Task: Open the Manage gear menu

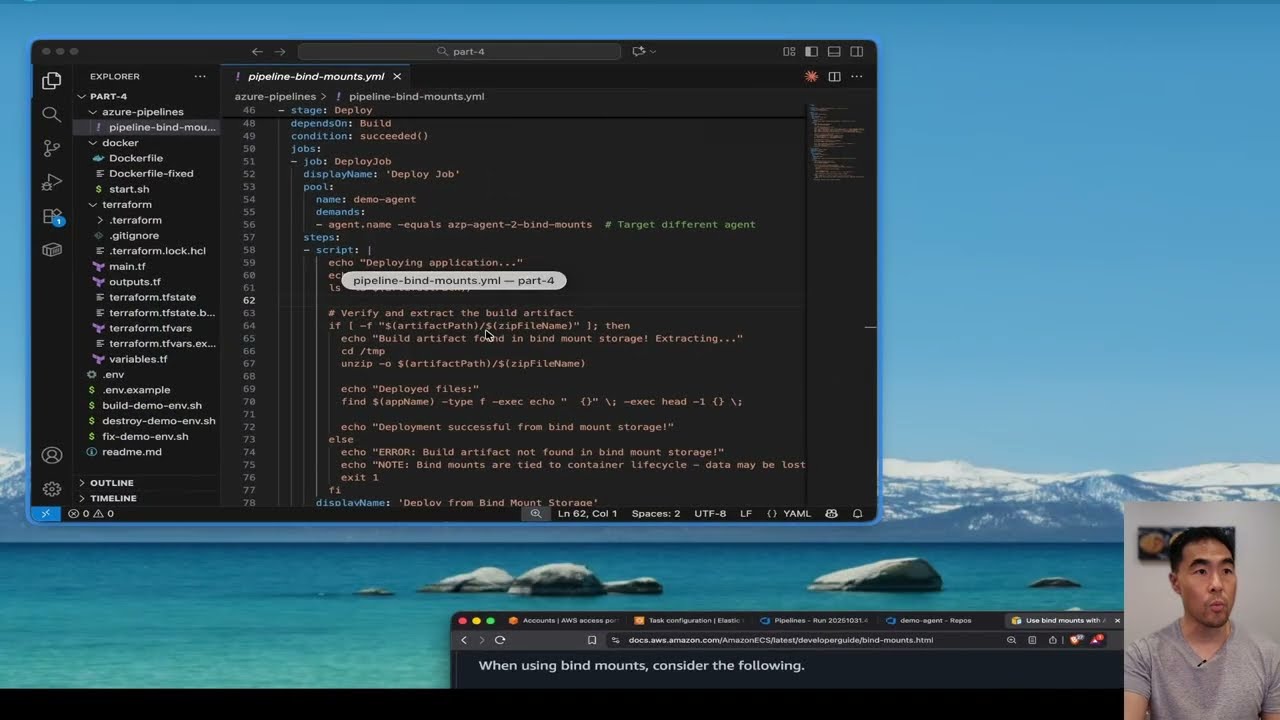Action: [52, 489]
